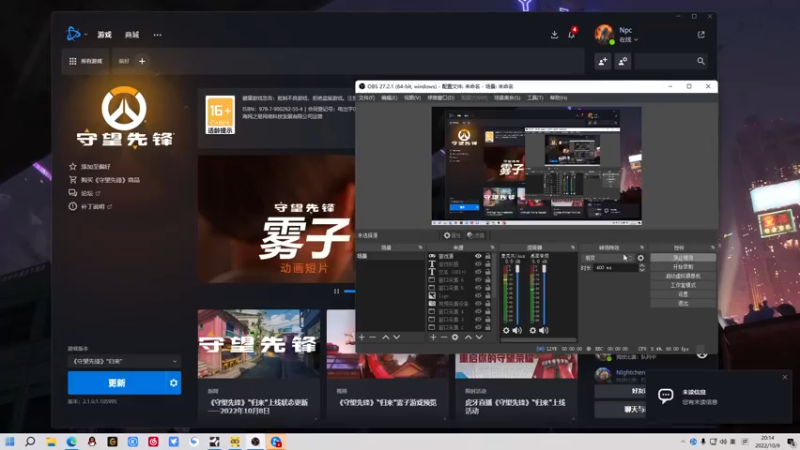Open 麦克风/Aux audio settings gear
The height and width of the screenshot is (450, 800).
506,331
